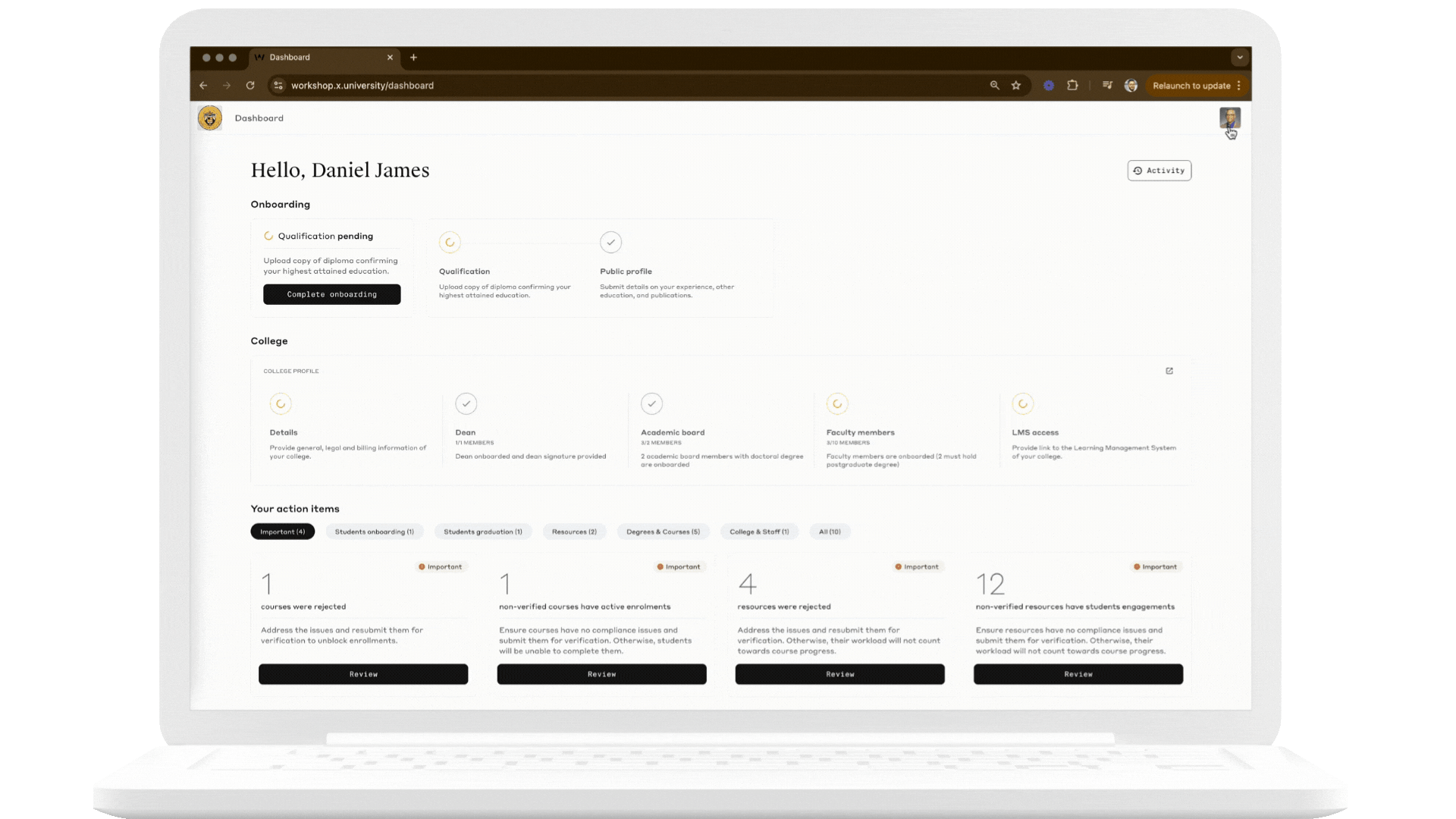The height and width of the screenshot is (819, 1456).
Task: Click the Academic board check circle
Action: click(x=651, y=403)
